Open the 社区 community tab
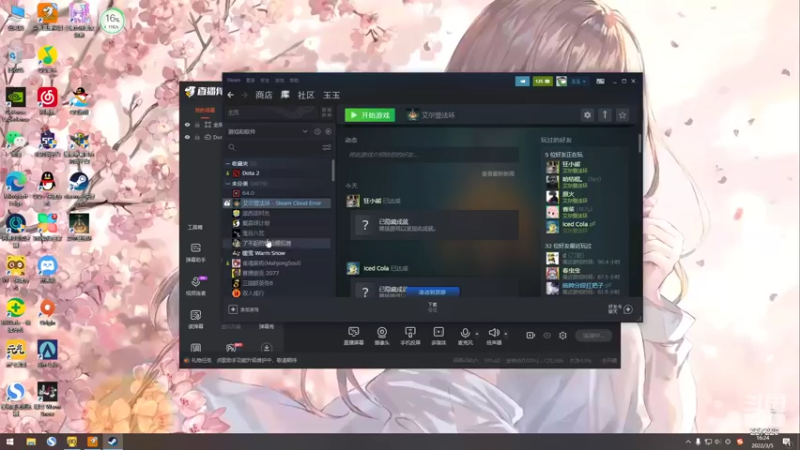This screenshot has height=450, width=800. [306, 95]
